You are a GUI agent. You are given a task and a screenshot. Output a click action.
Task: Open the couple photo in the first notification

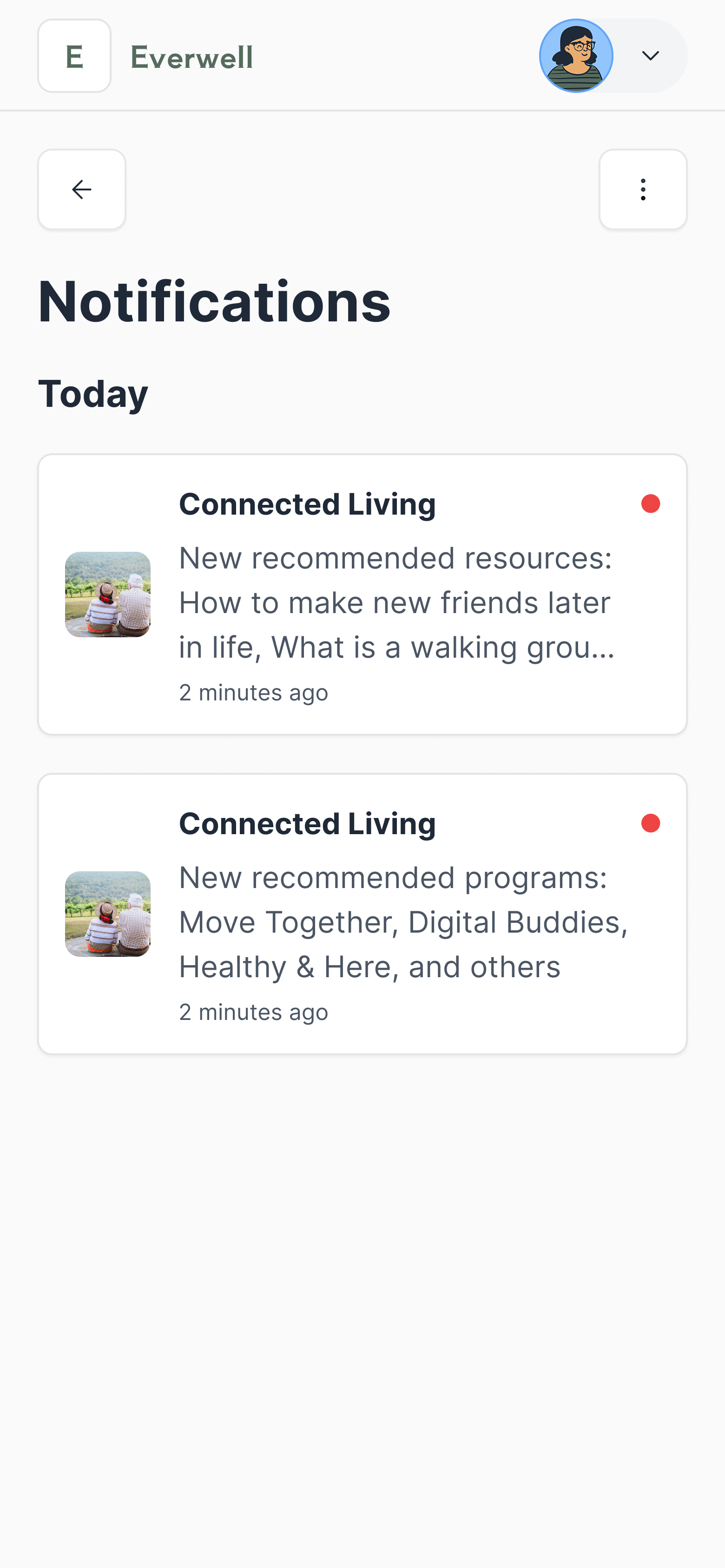pos(108,594)
